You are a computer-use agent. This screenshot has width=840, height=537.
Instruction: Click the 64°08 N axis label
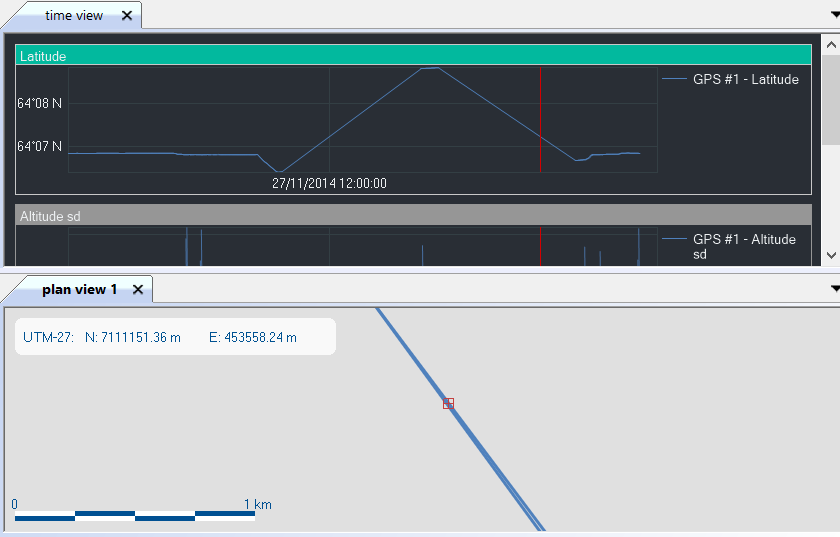click(x=39, y=103)
